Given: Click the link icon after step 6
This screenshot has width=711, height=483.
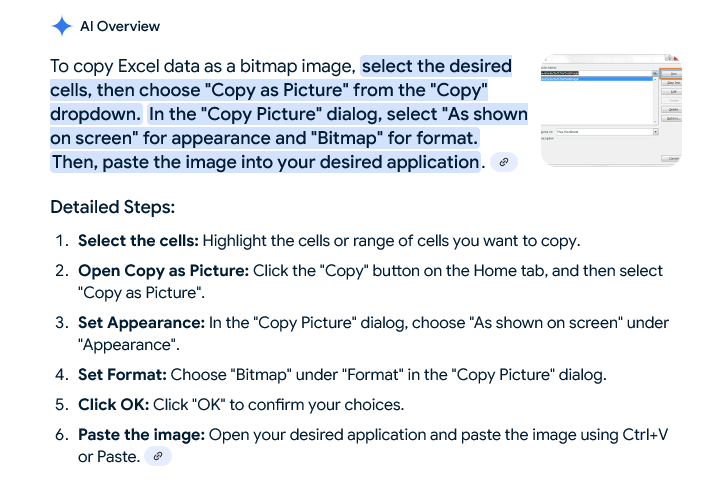Looking at the screenshot, I should pyautogui.click(x=158, y=456).
